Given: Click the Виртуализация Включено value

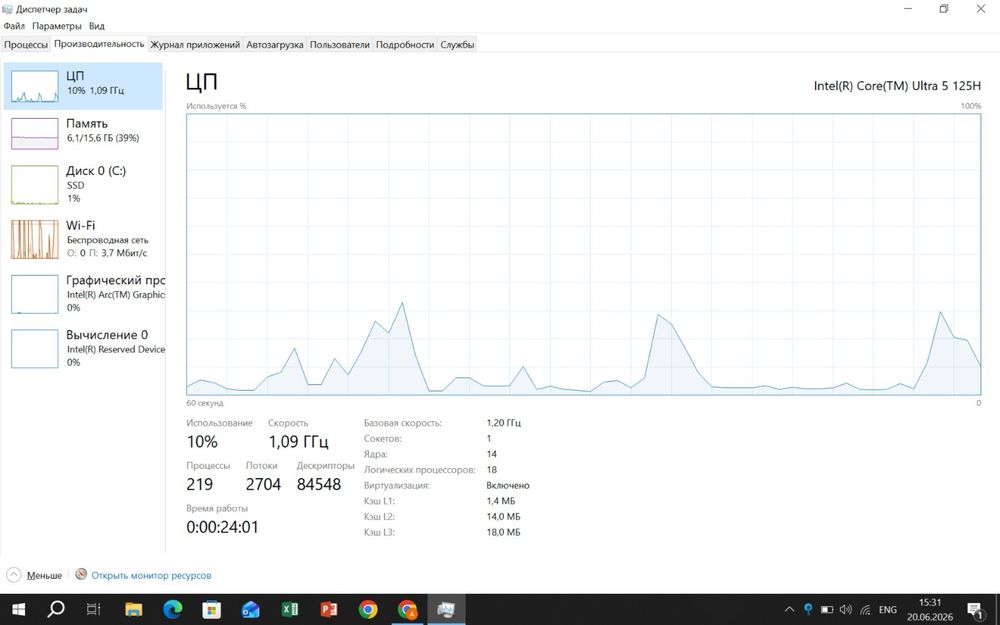Looking at the screenshot, I should tap(508, 485).
